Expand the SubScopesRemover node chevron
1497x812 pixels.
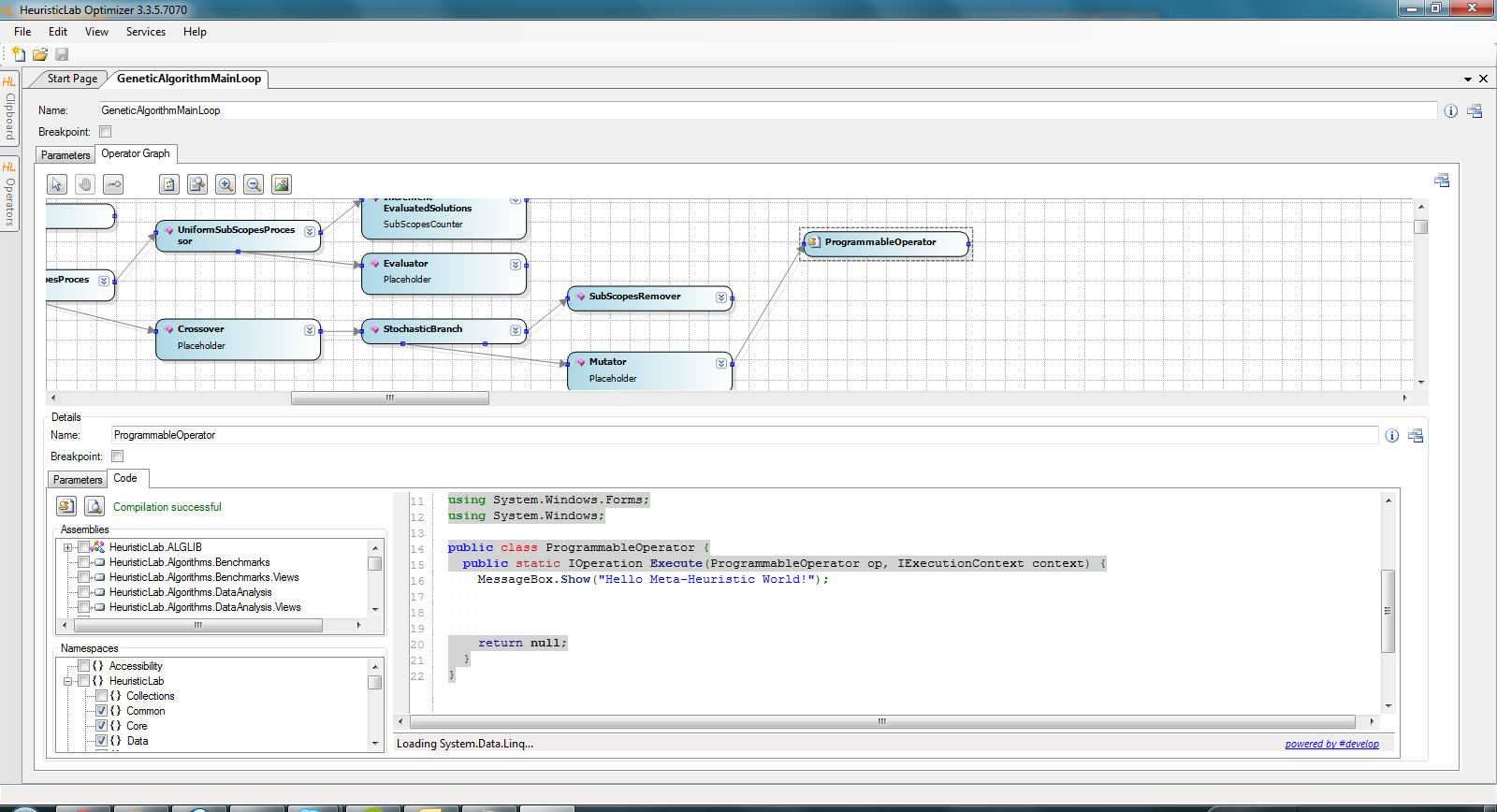pos(721,297)
